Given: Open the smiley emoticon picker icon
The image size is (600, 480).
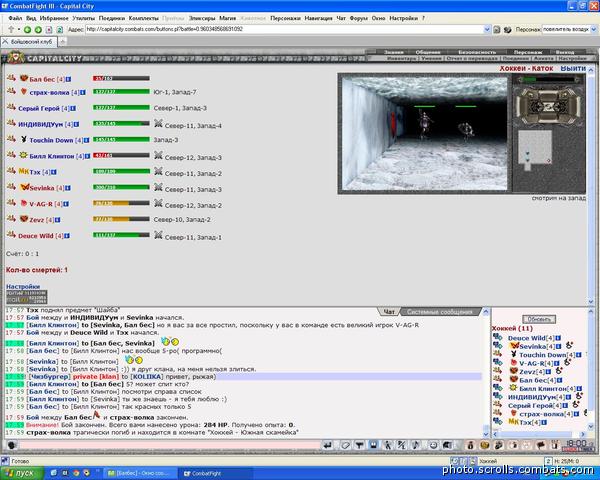Looking at the screenshot, I should 433,445.
